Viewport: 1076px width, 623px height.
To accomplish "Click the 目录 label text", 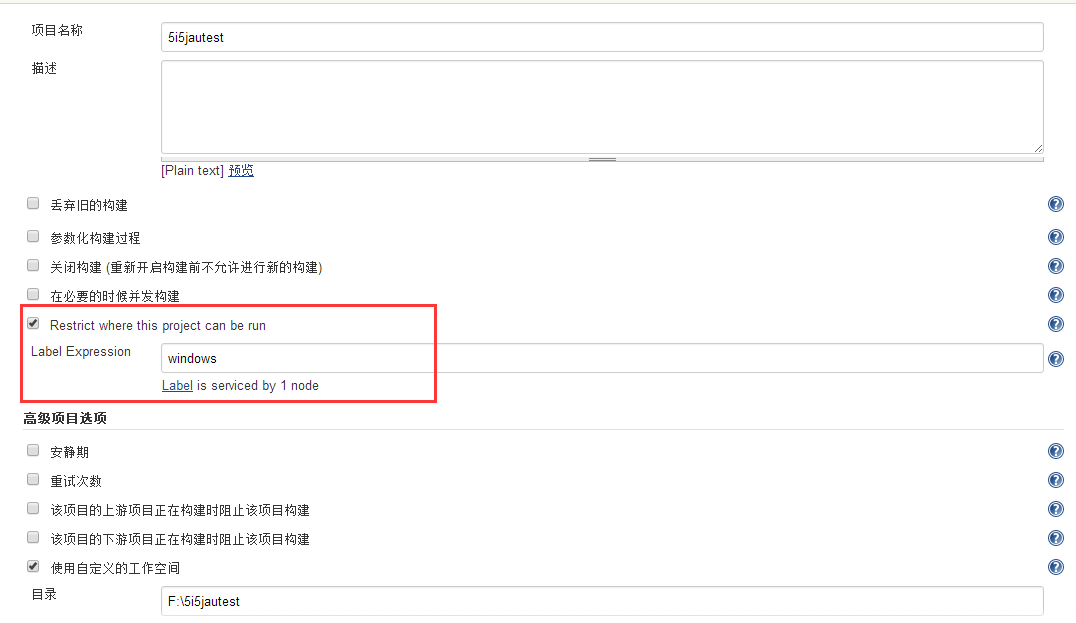I will pyautogui.click(x=44, y=594).
